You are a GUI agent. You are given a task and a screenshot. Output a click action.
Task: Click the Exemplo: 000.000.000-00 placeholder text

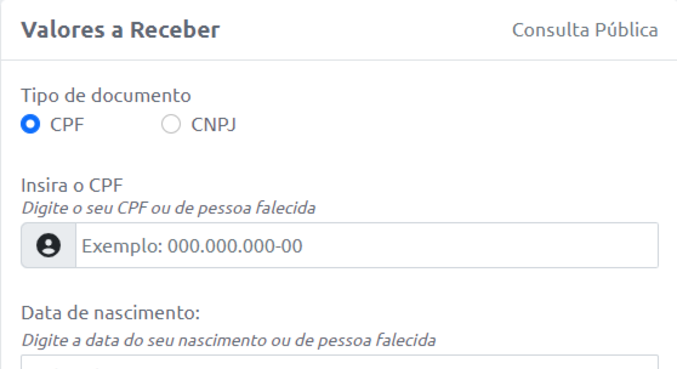[x=192, y=246]
